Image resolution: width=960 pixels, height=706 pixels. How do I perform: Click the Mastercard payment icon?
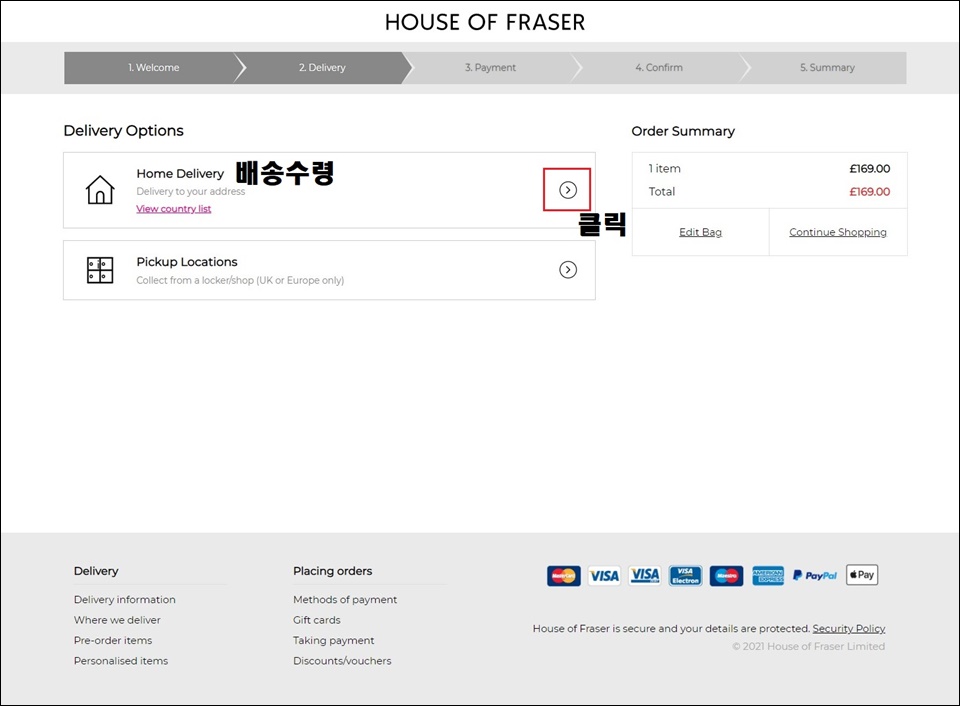pyautogui.click(x=563, y=576)
